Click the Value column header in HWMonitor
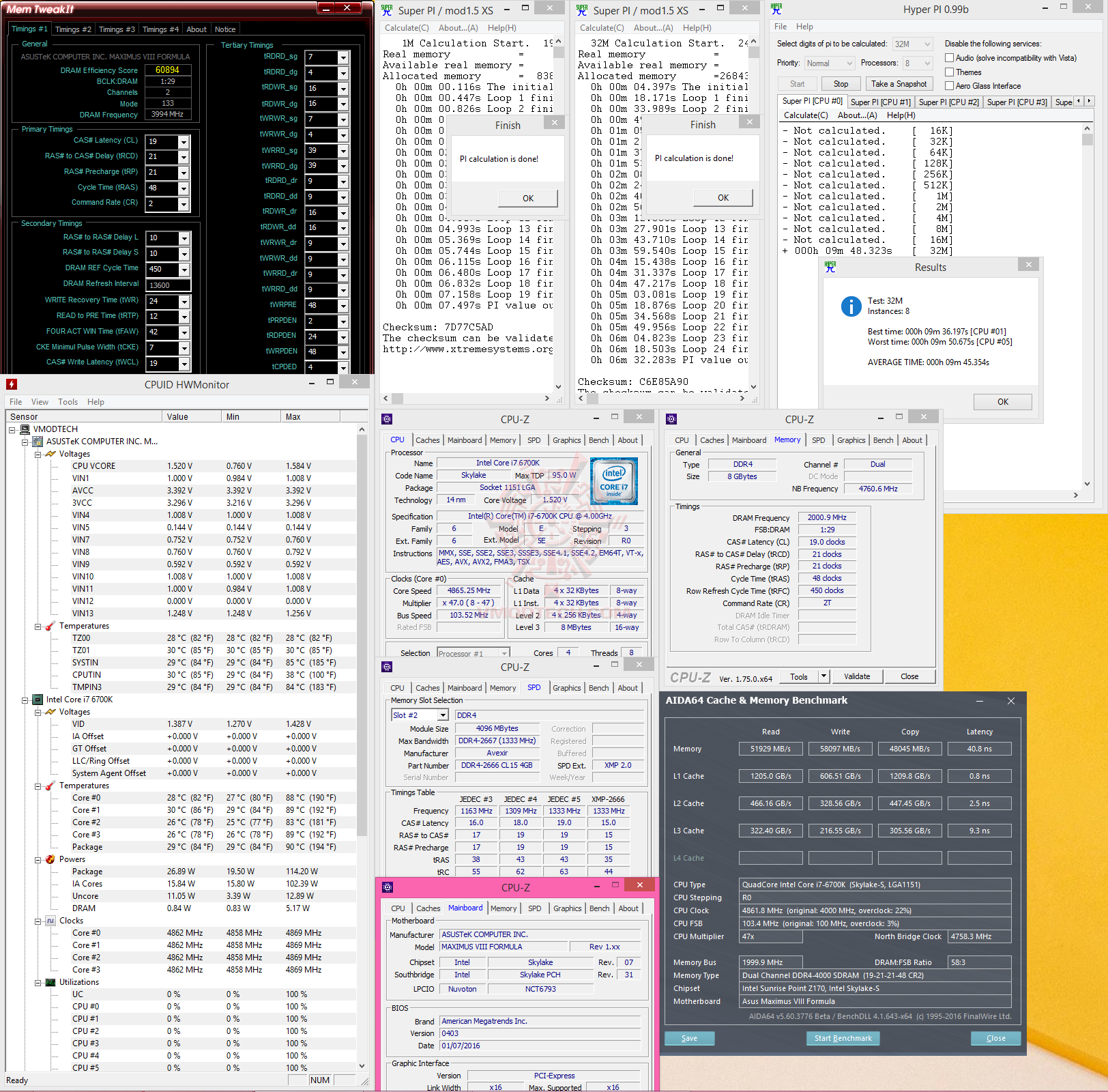Screen dimensions: 1108x1092 coord(192,416)
